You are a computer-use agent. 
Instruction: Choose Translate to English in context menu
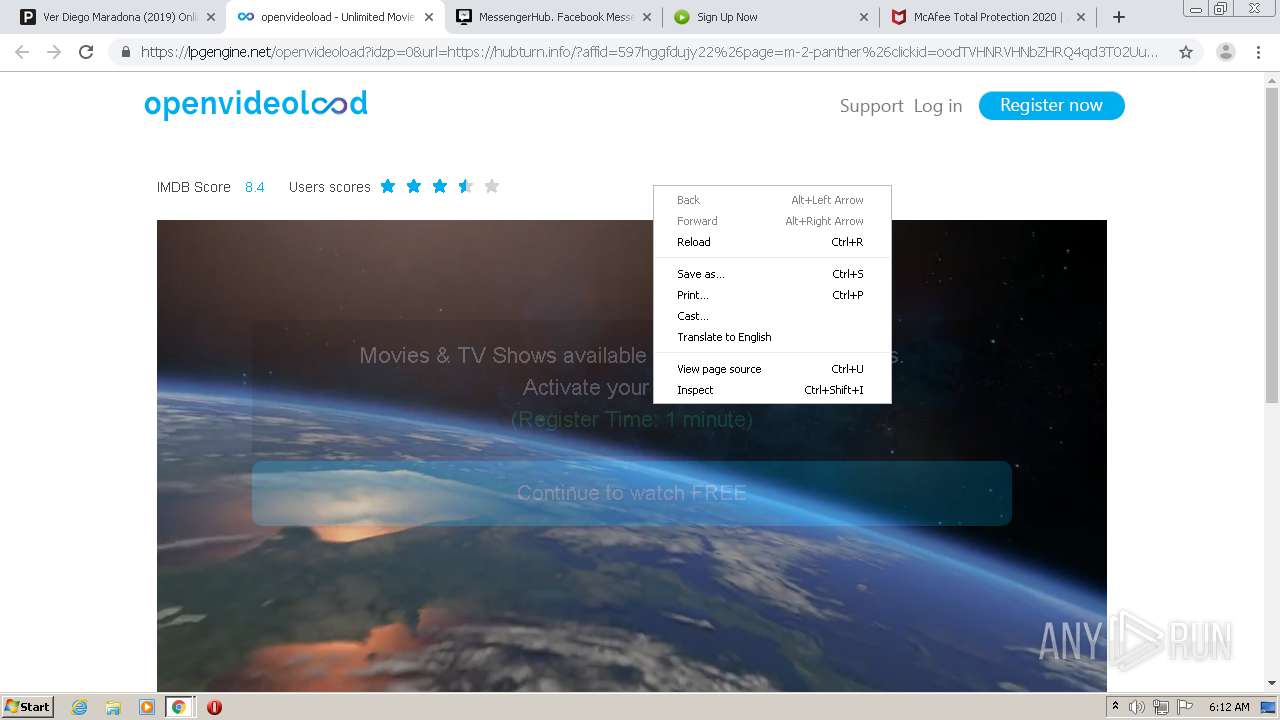pyautogui.click(x=772, y=337)
